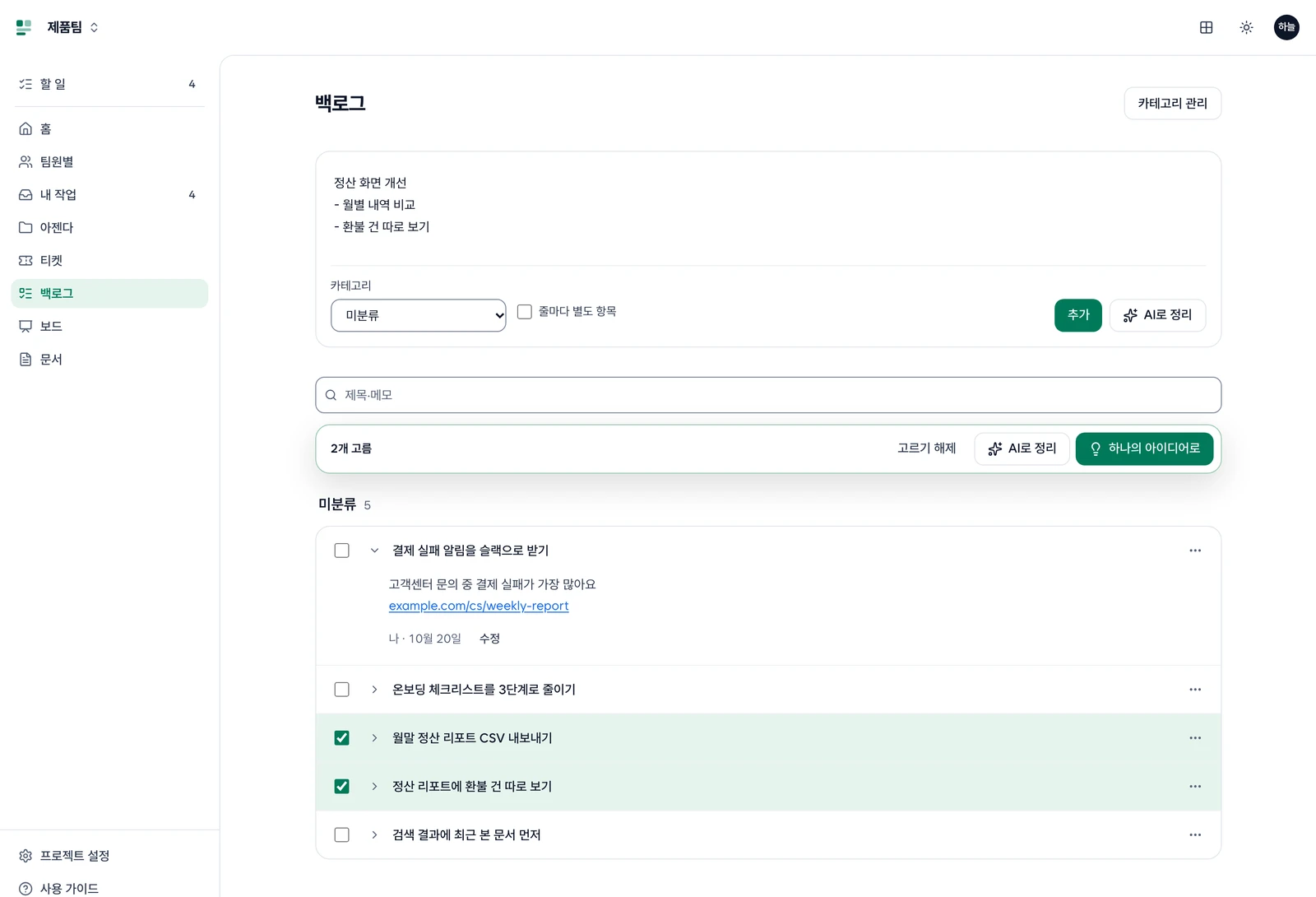Uncheck 정산 리포트에 환불 건 따로 보기
This screenshot has height=897, width=1316.
(x=342, y=787)
